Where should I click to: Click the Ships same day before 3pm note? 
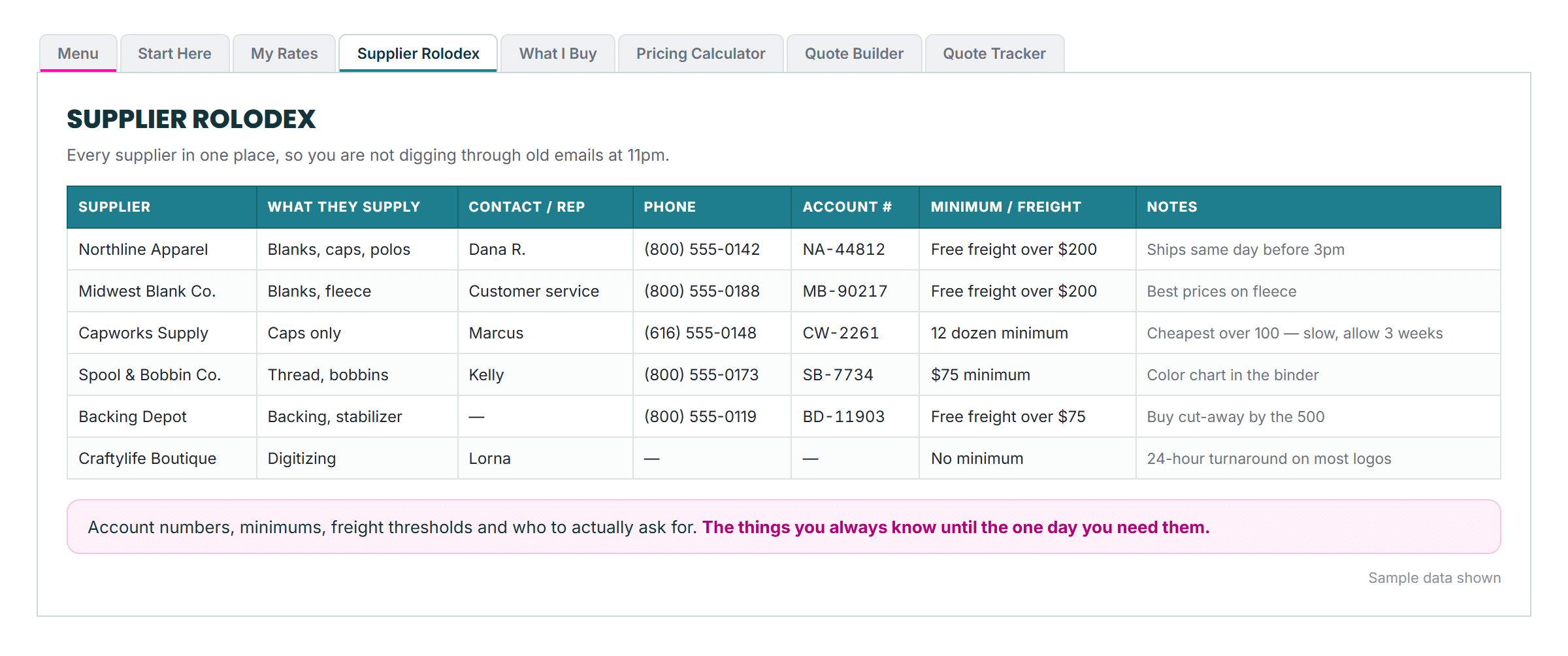(x=1318, y=250)
